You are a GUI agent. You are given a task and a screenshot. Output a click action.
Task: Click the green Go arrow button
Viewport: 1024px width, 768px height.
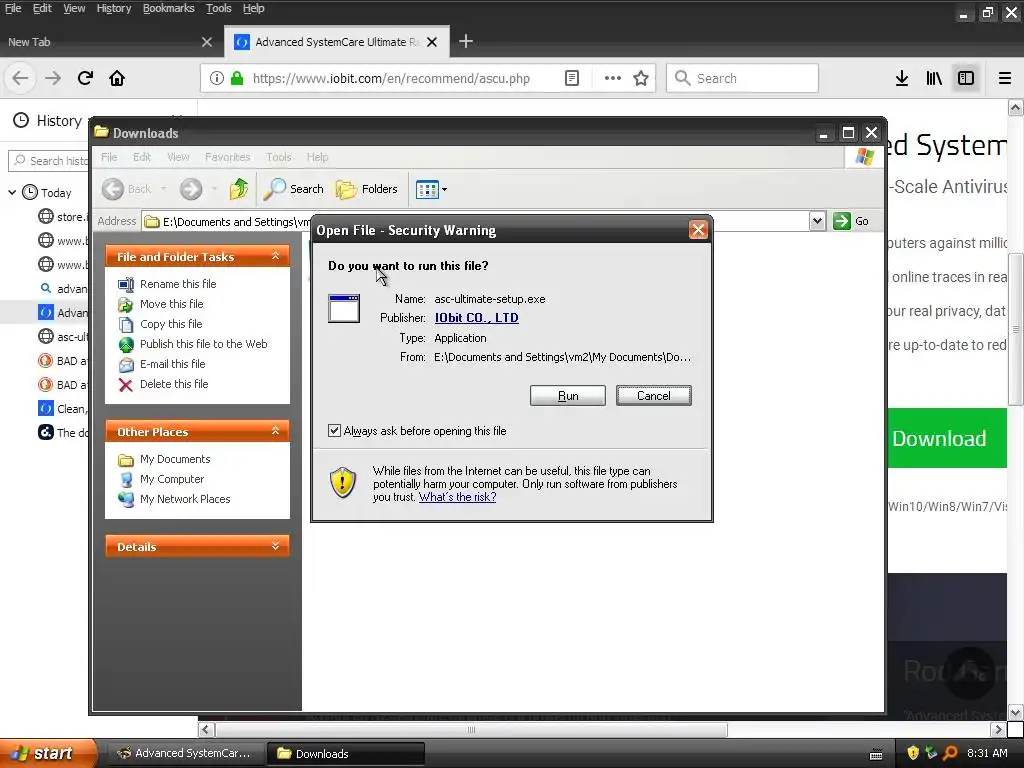point(851,221)
